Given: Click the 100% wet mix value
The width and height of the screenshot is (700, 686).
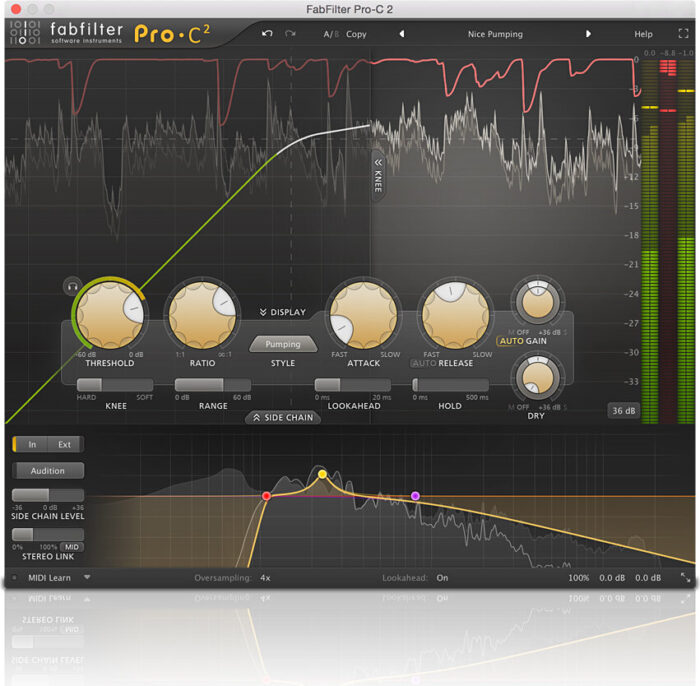Looking at the screenshot, I should (579, 578).
